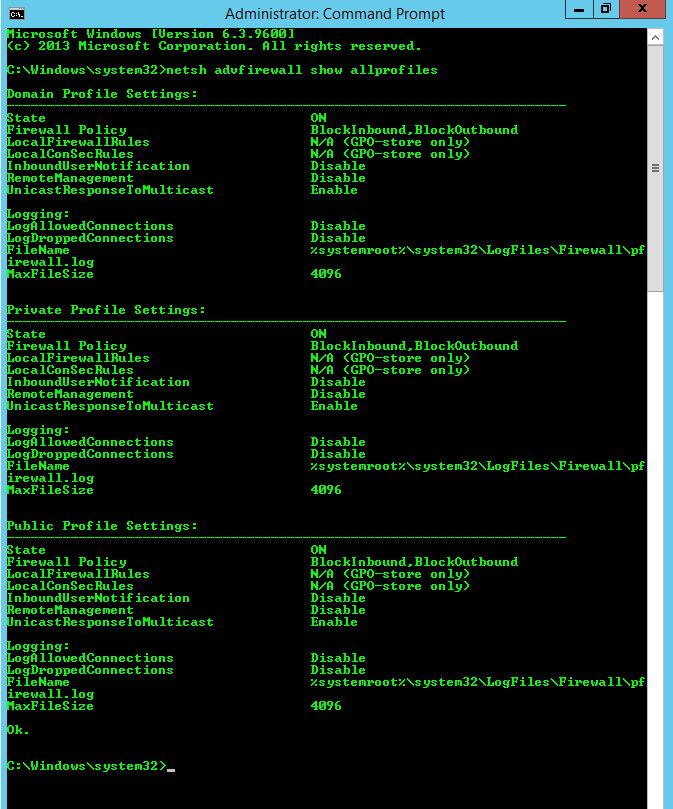The width and height of the screenshot is (673, 809).
Task: Restore down the Command Prompt window
Action: click(x=606, y=9)
